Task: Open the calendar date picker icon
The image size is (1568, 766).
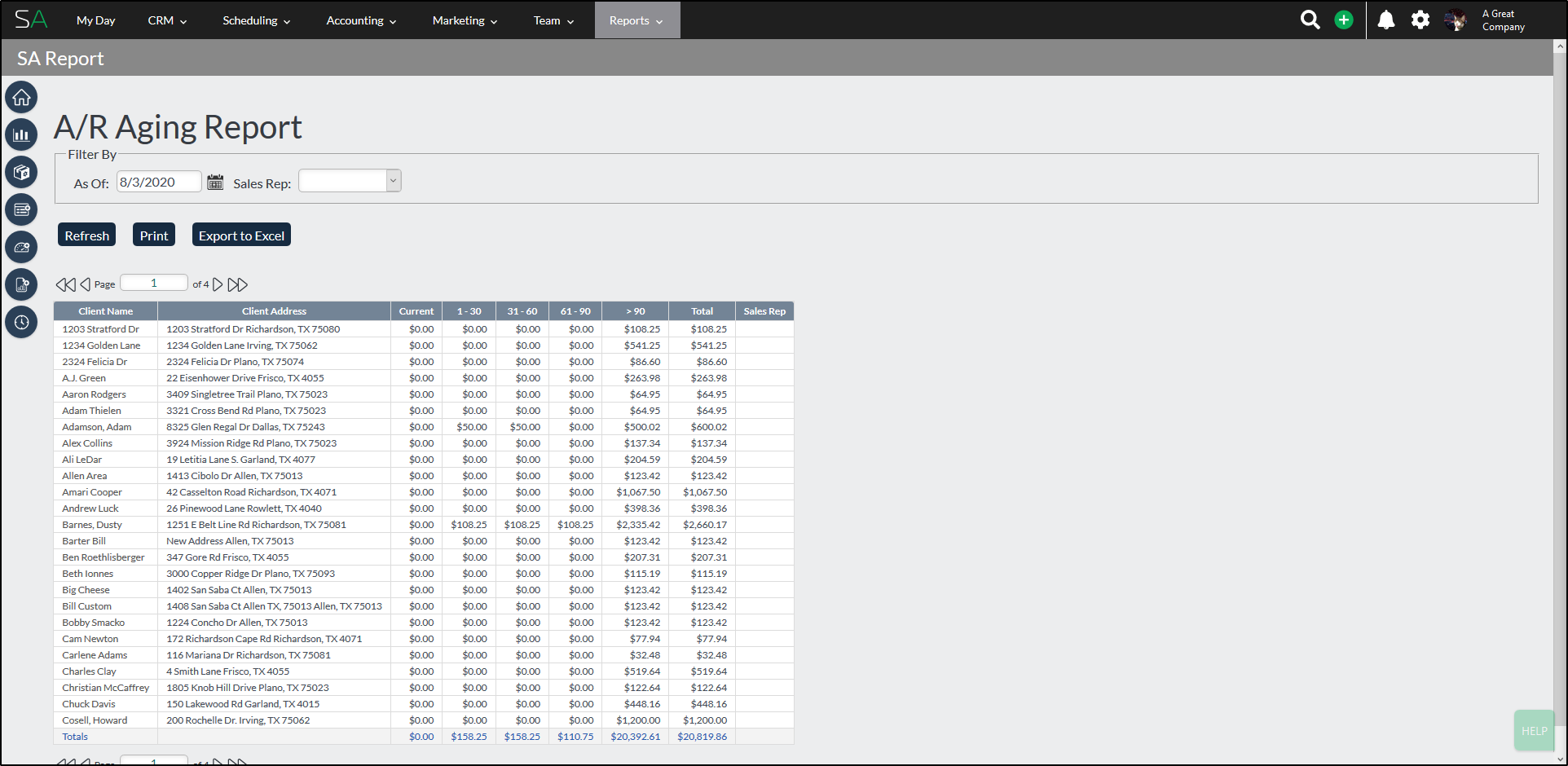Action: [x=215, y=183]
